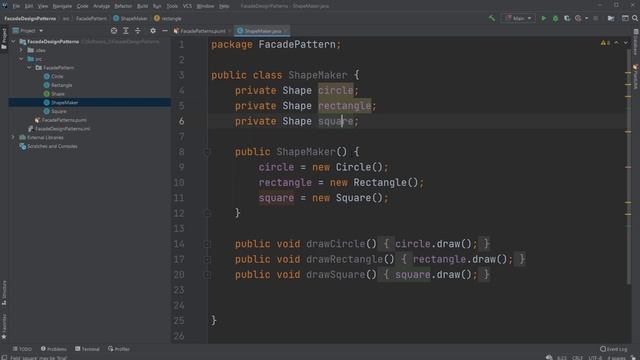
Task: Open the Event Log
Action: (613, 349)
